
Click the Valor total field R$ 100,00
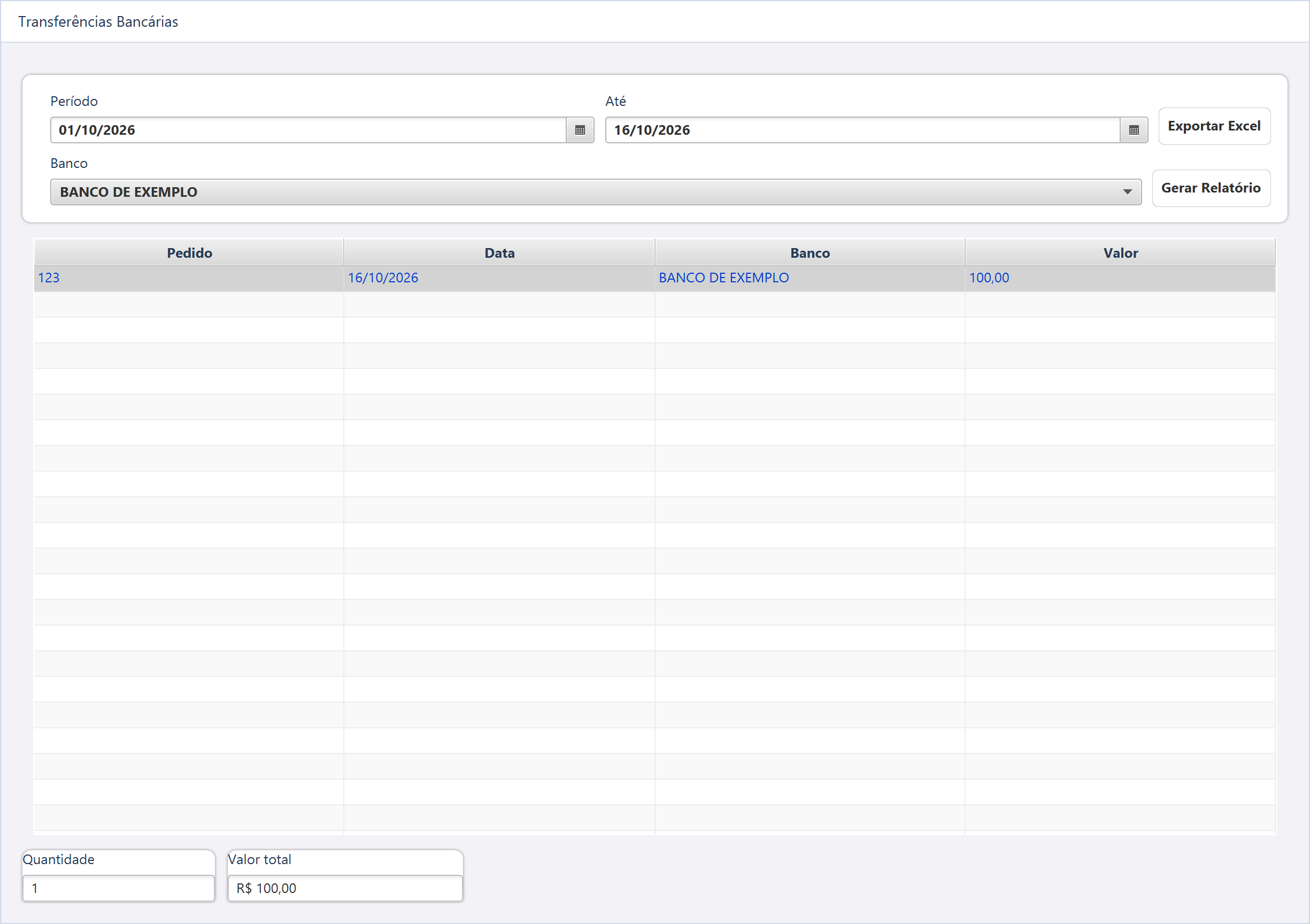coord(345,888)
